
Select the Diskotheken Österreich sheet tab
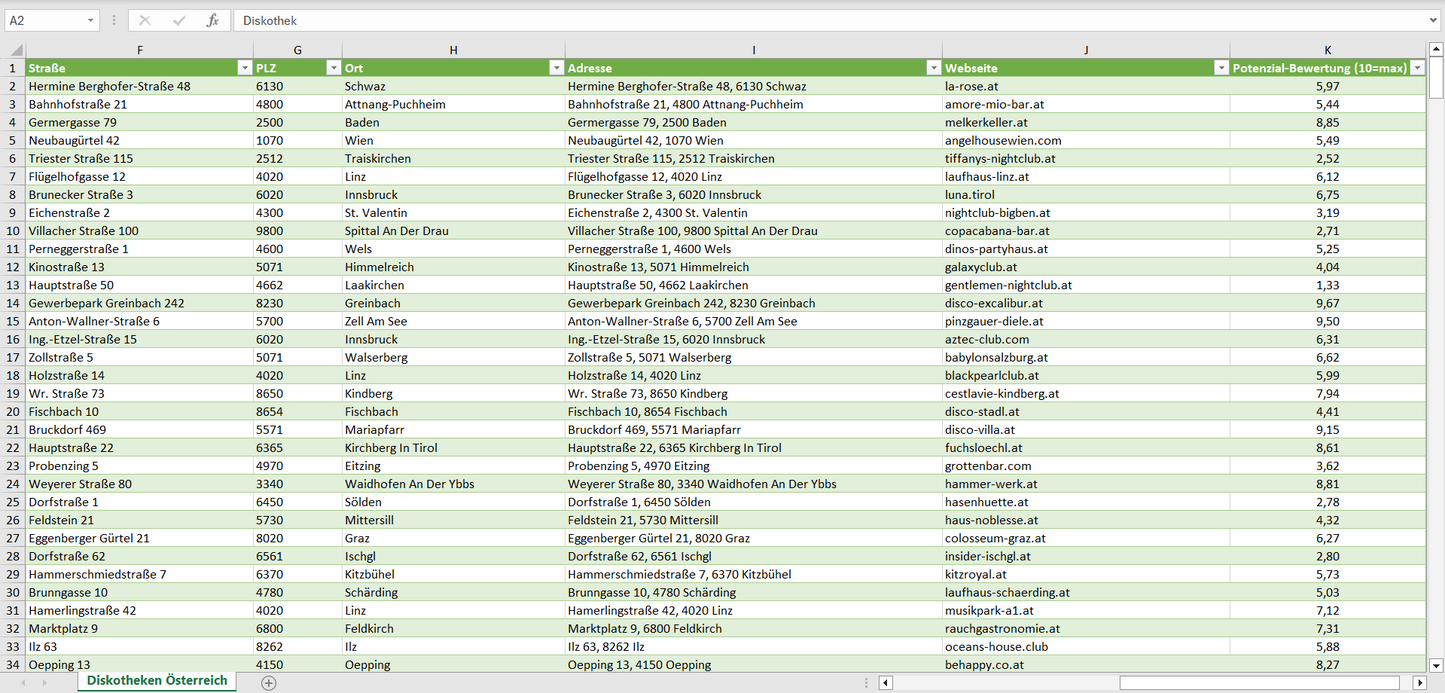click(155, 682)
